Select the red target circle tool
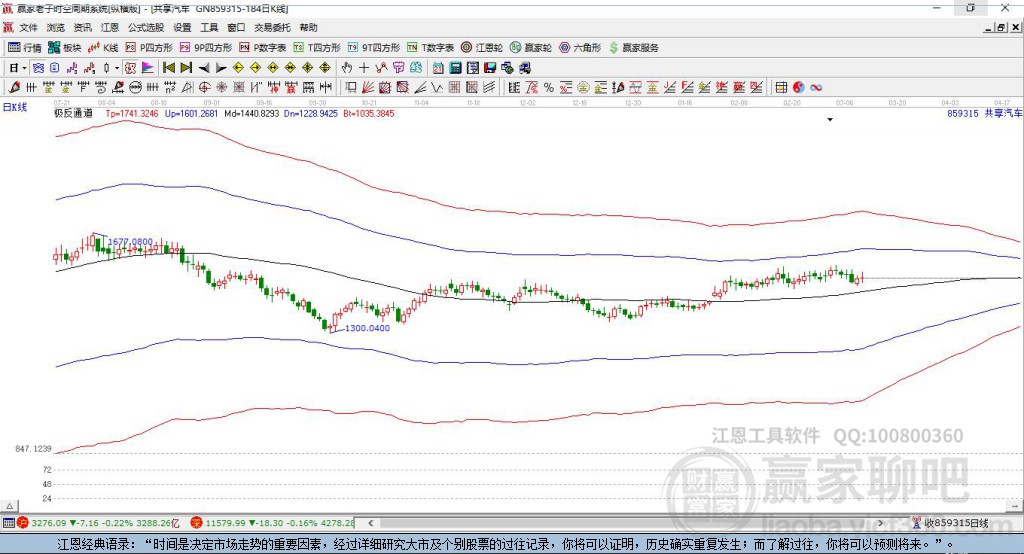1024x554 pixels. pyautogui.click(x=204, y=88)
